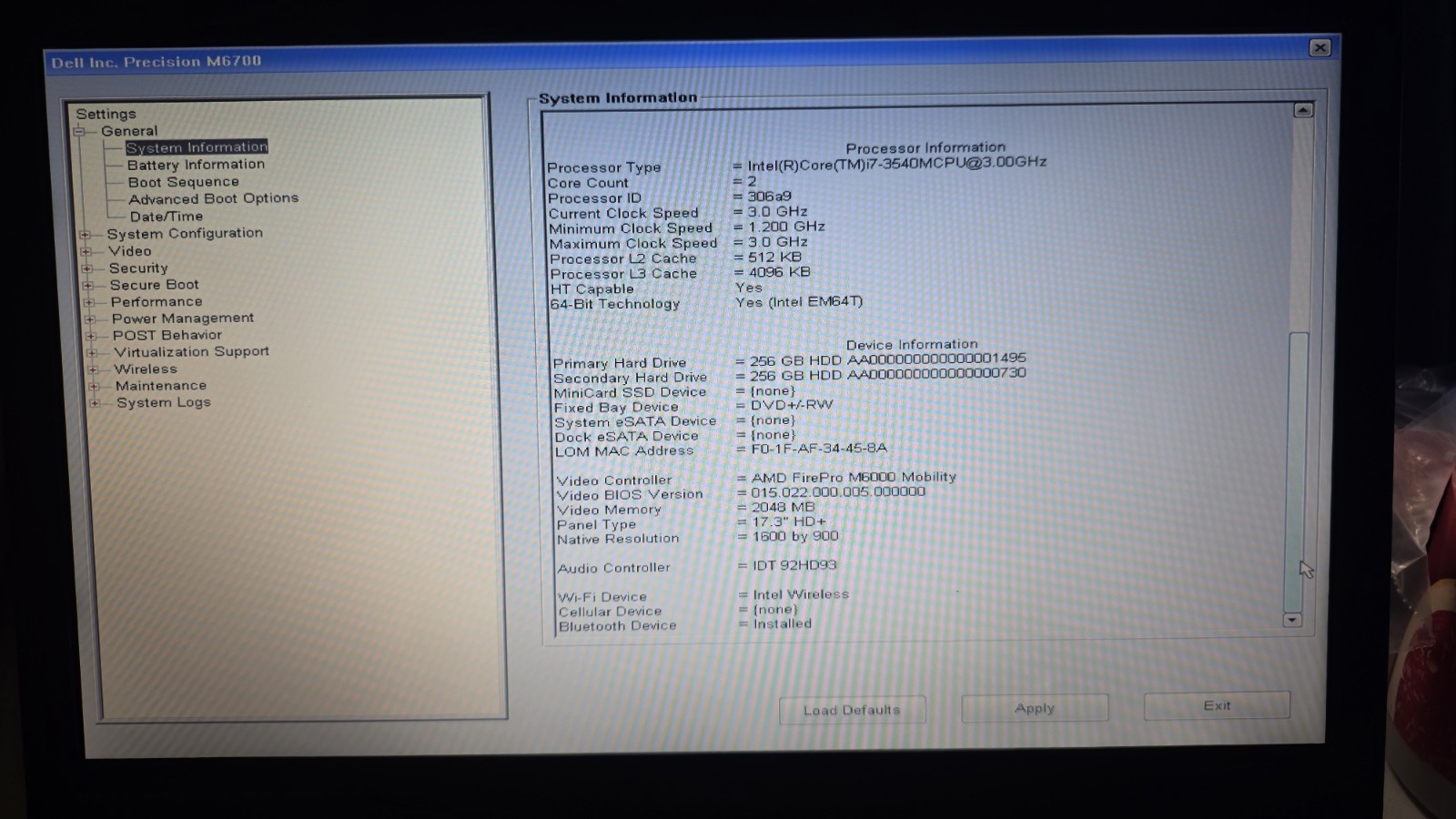Expand the Virtualization Support node
The height and width of the screenshot is (819, 1456).
[x=91, y=352]
